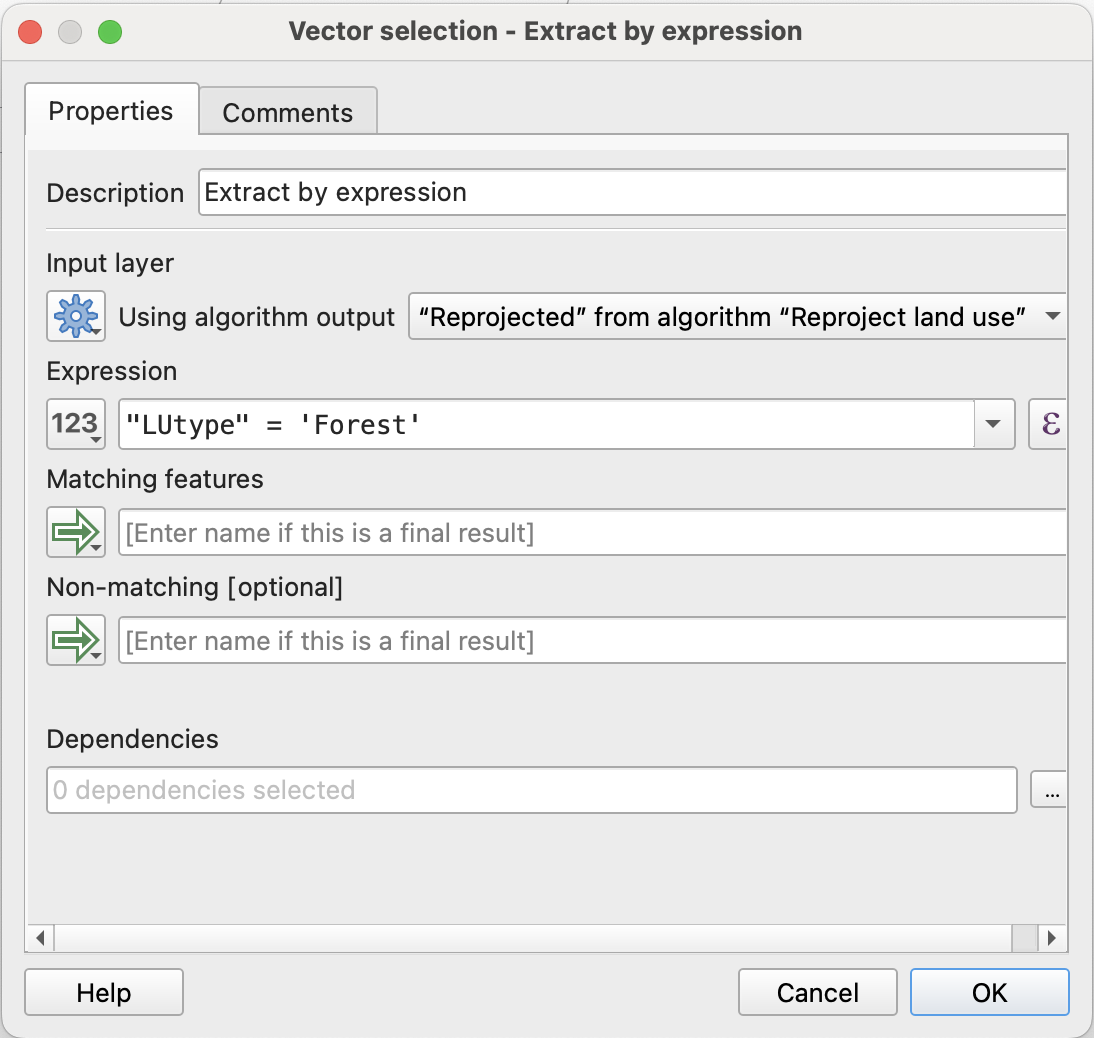Switch to the Comments tab

pyautogui.click(x=287, y=112)
